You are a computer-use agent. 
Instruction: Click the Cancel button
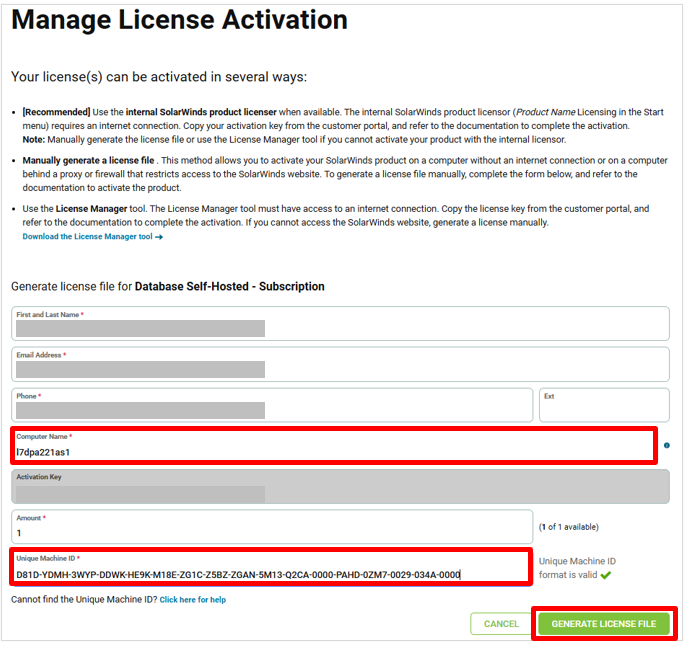501,624
